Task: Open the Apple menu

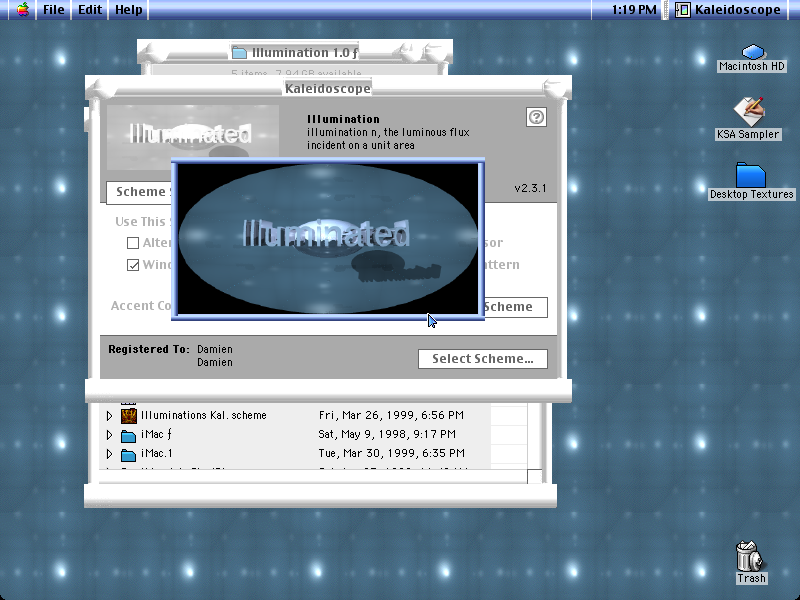Action: (22, 10)
